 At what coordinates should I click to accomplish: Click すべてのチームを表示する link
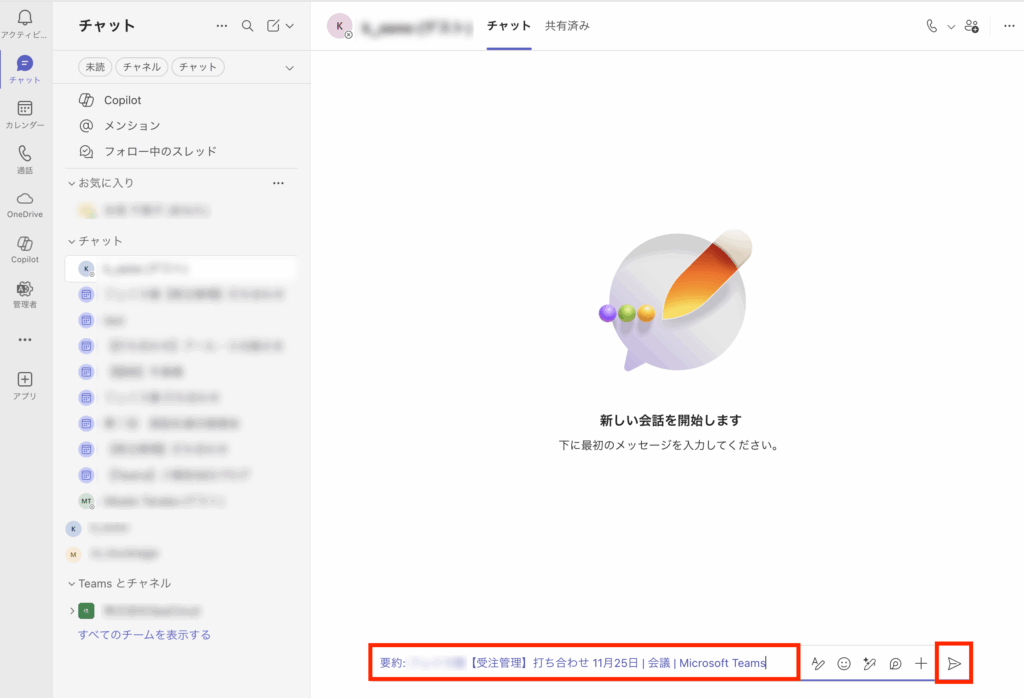tap(144, 635)
